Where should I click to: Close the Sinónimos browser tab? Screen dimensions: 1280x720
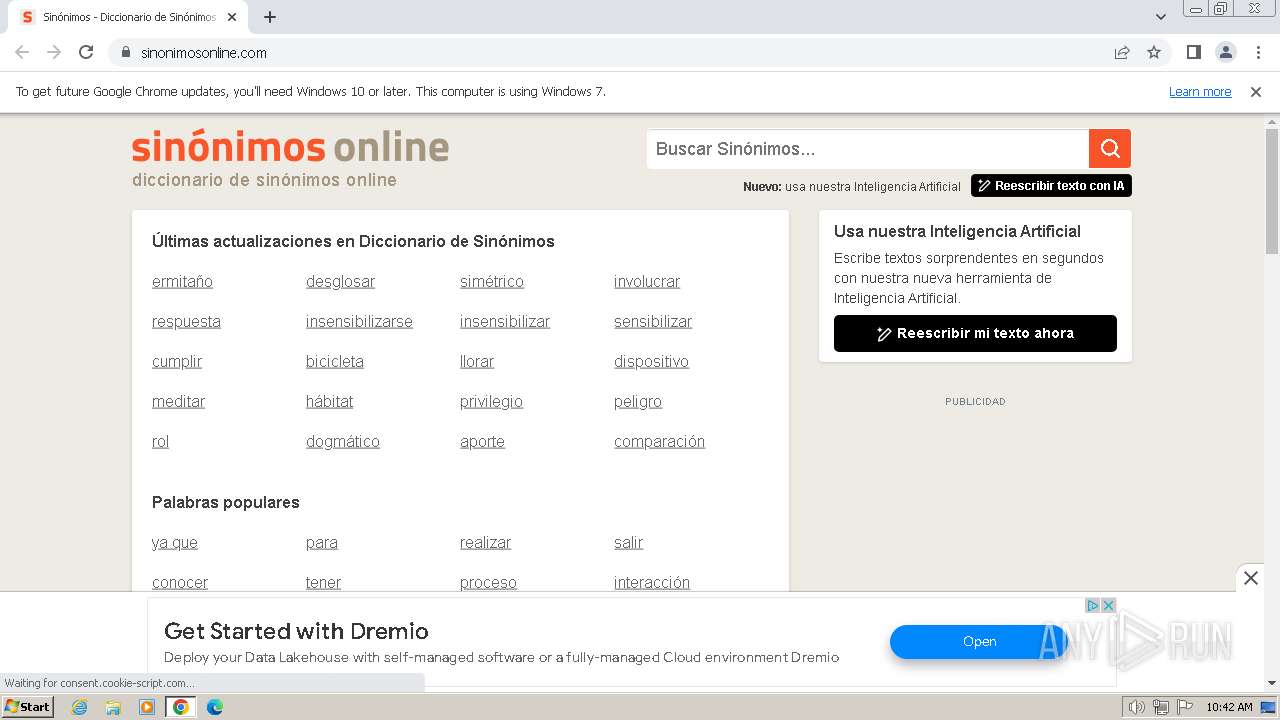(232, 17)
